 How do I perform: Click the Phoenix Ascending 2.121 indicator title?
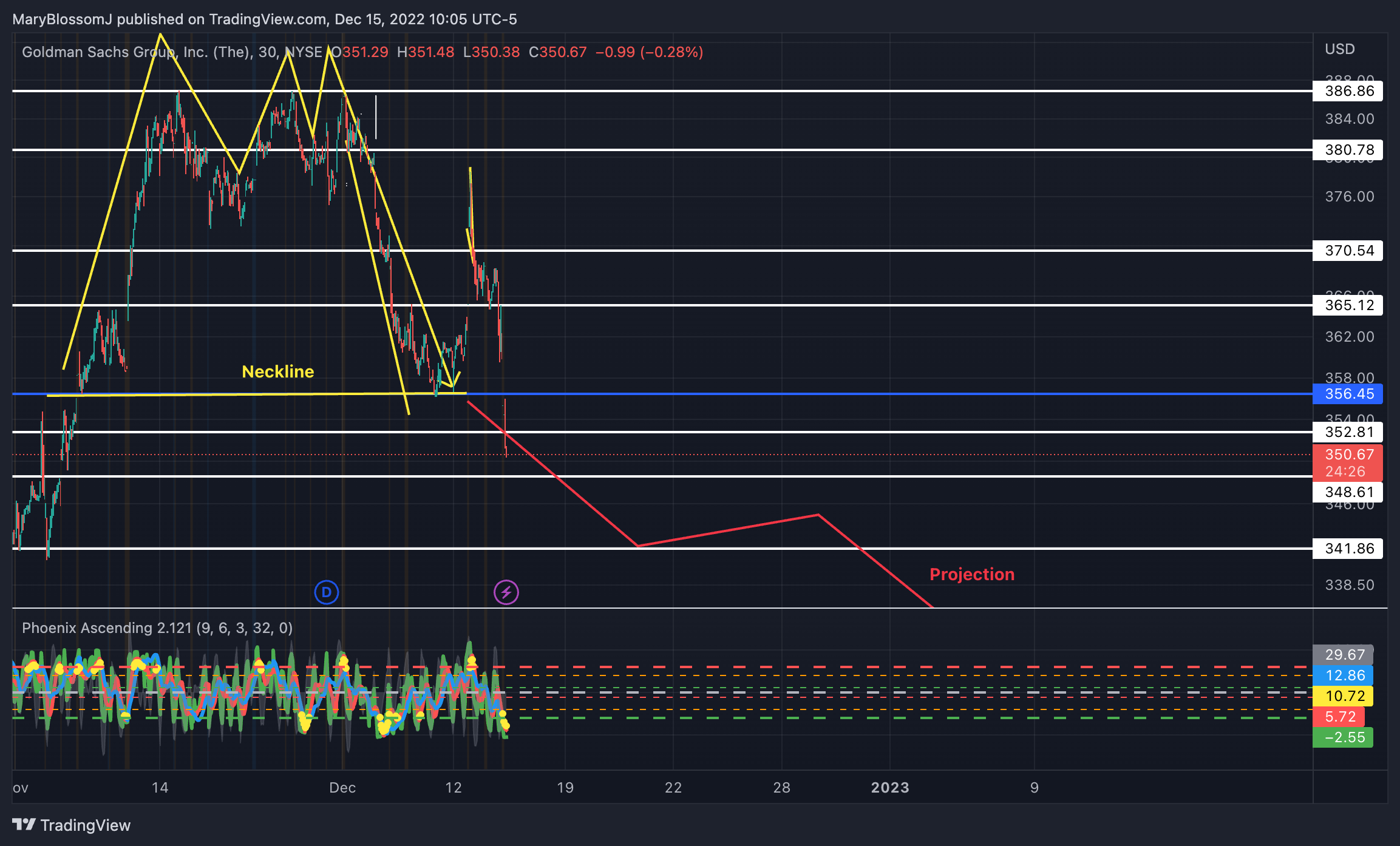(157, 628)
